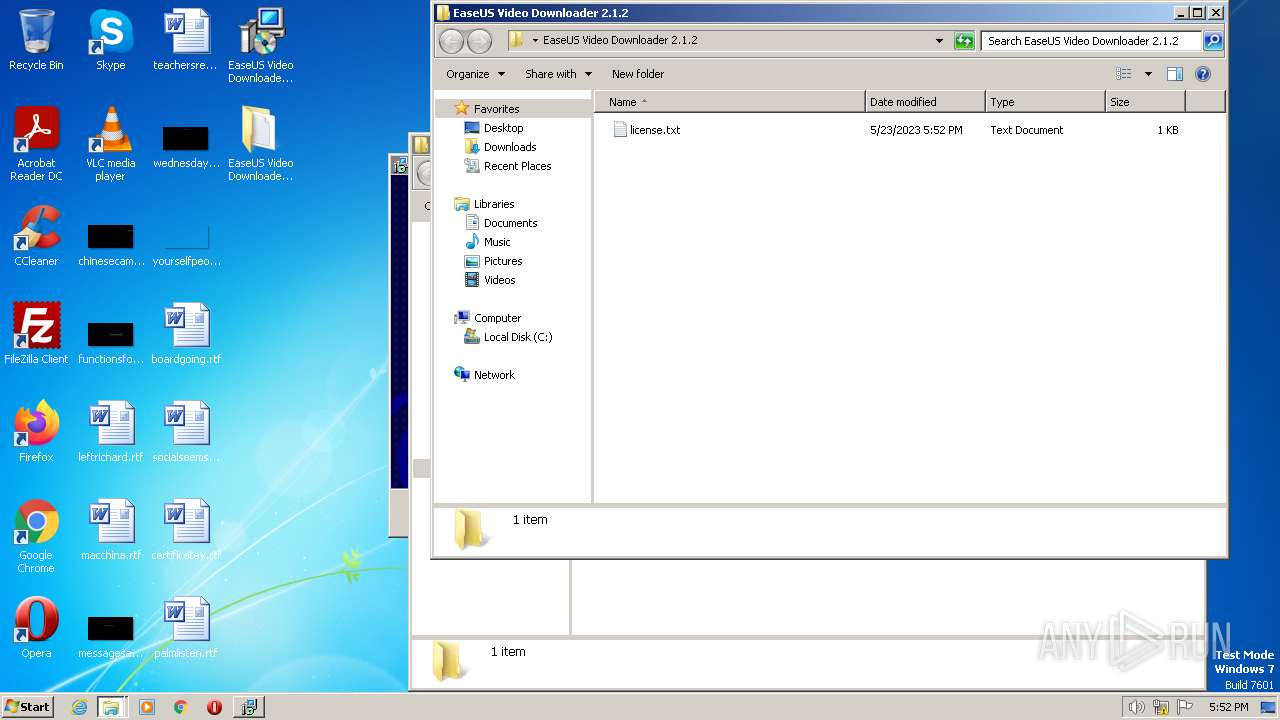The width and height of the screenshot is (1280, 720).
Task: Open the Acrobat Reader DC shortcut
Action: click(36, 144)
